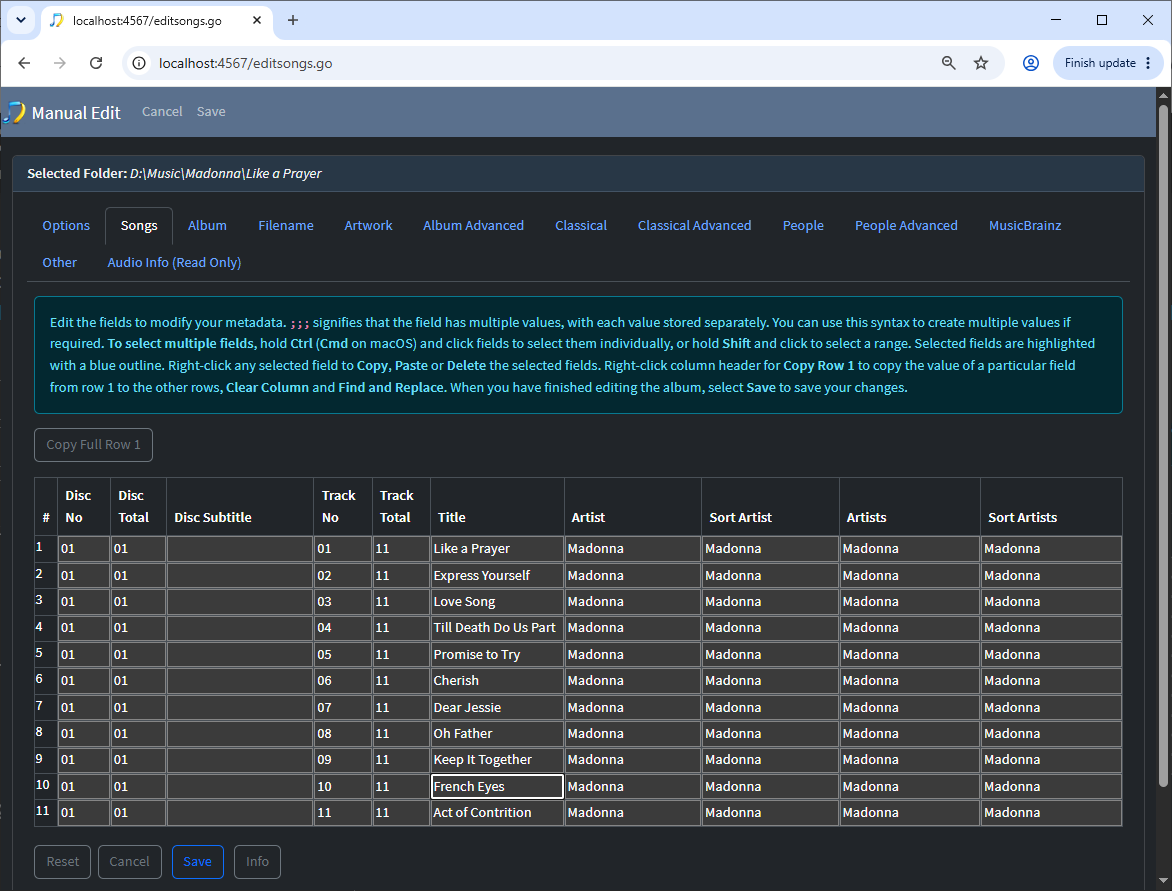
Task: Click the 'French Eyes' title field
Action: point(497,786)
